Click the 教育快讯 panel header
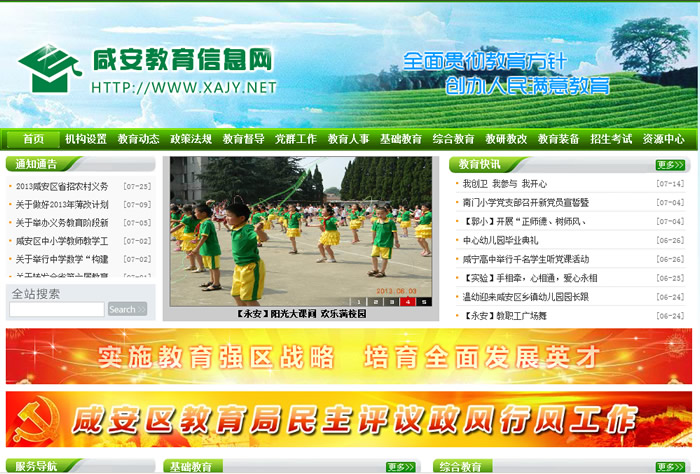The height and width of the screenshot is (474, 700). (x=479, y=165)
